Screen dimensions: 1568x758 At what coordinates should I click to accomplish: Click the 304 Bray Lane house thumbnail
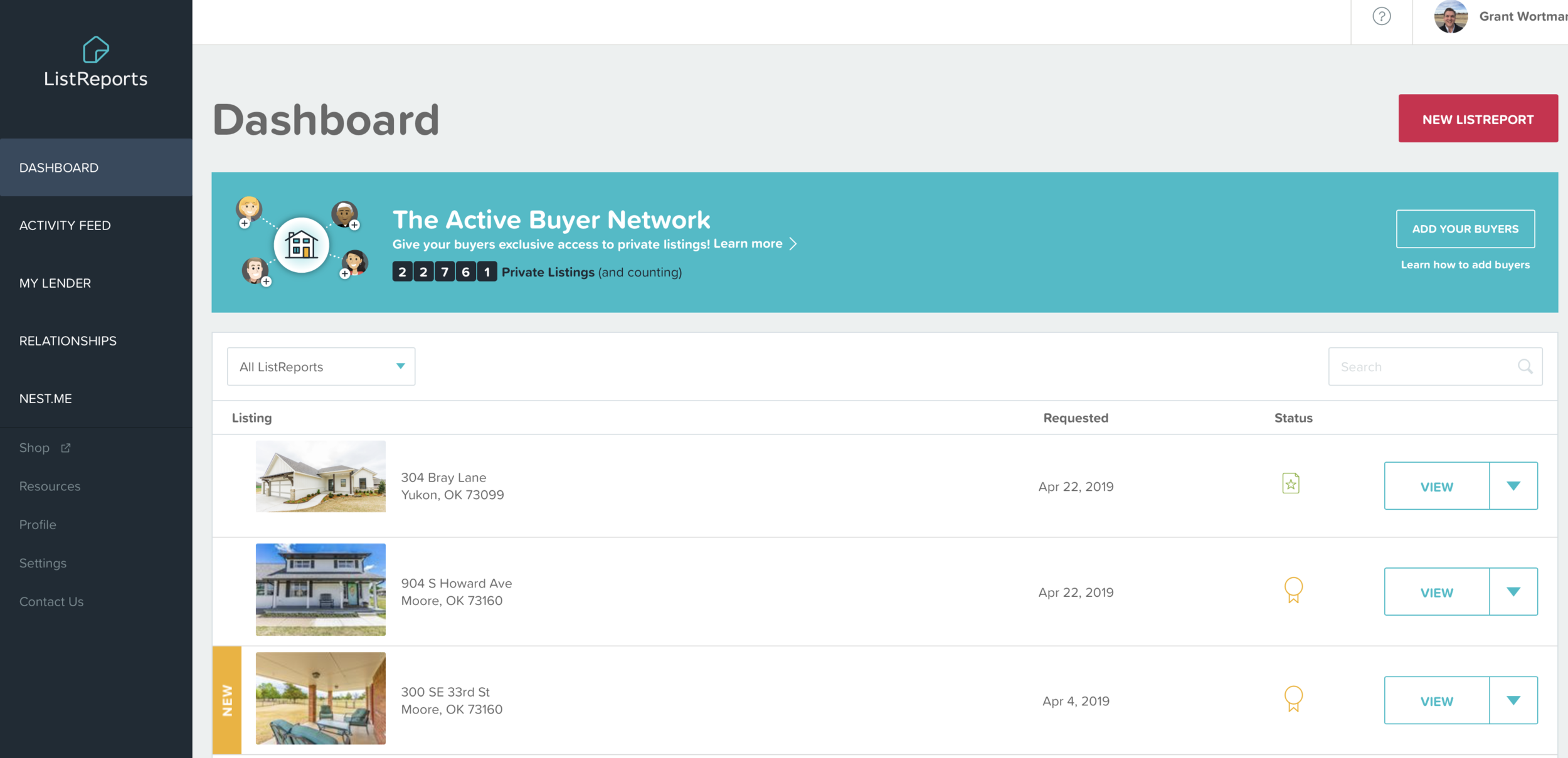pos(320,476)
